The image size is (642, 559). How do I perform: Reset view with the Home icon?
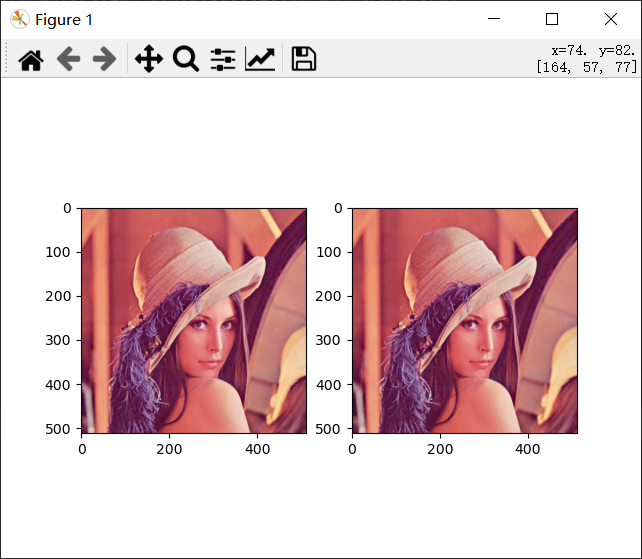tap(31, 59)
